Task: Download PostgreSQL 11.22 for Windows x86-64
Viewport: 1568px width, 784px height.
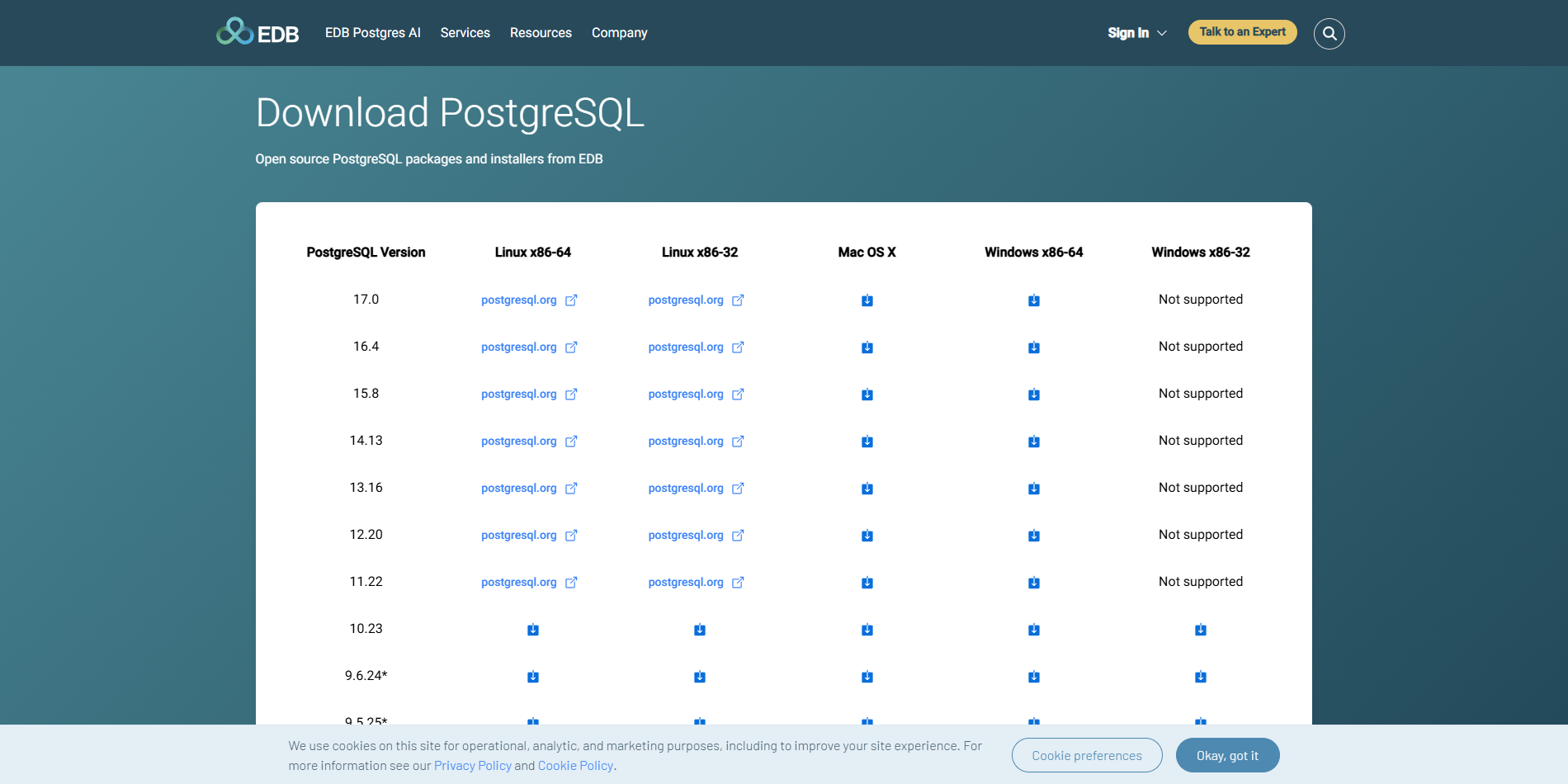Action: click(x=1034, y=583)
